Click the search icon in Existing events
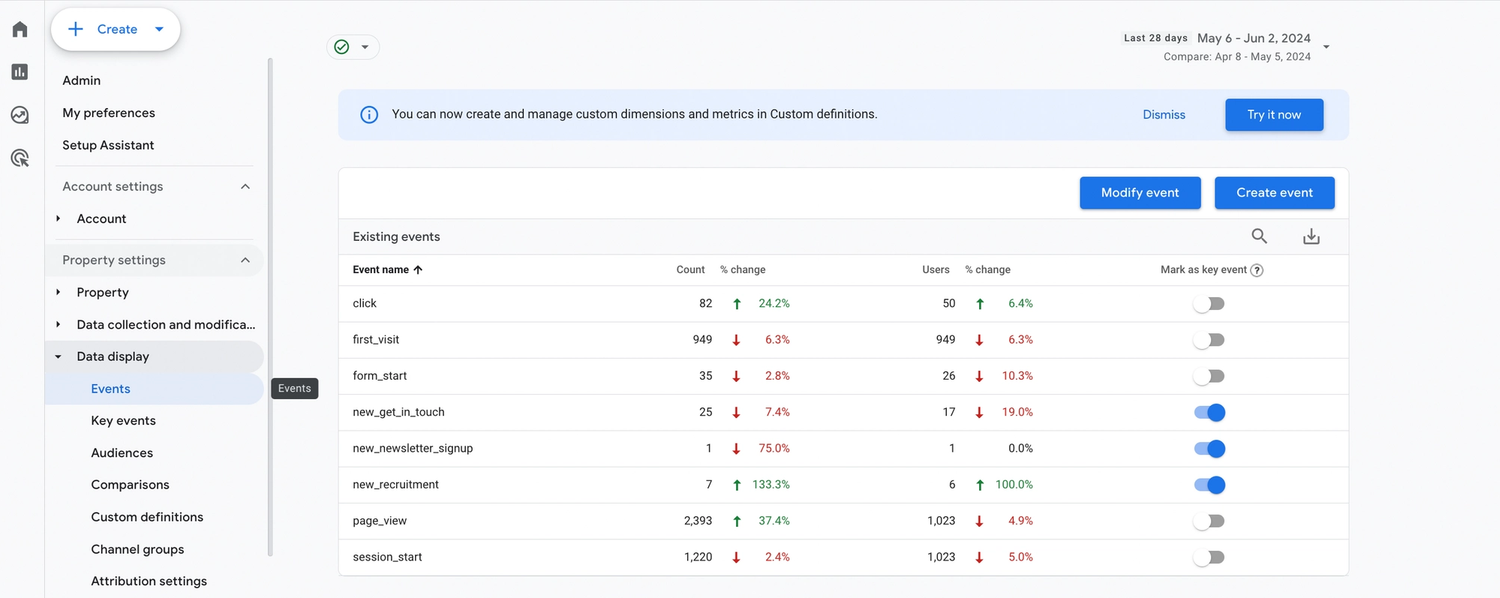This screenshot has height=598, width=1500. tap(1259, 237)
